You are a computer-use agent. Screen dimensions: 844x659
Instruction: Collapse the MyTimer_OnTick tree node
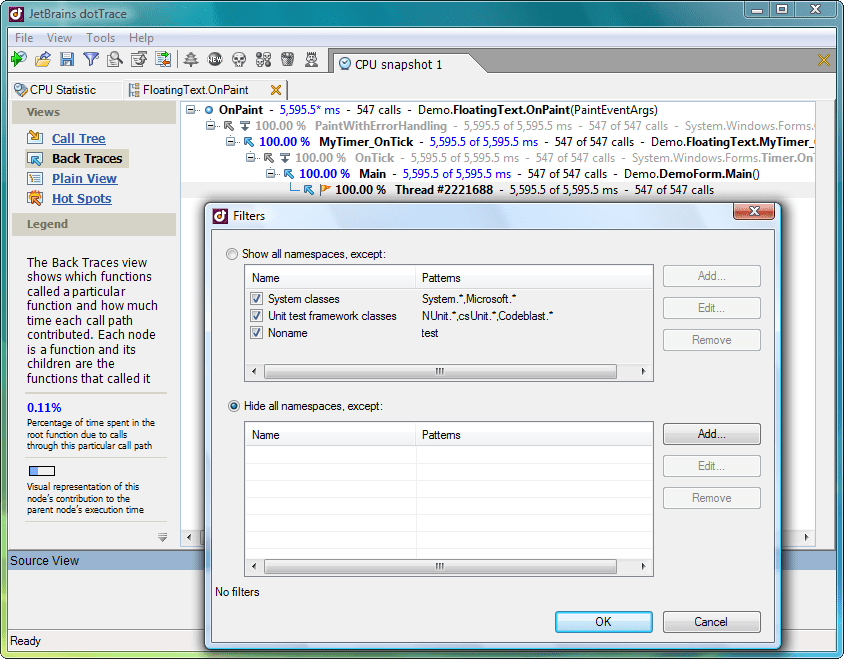coord(231,142)
